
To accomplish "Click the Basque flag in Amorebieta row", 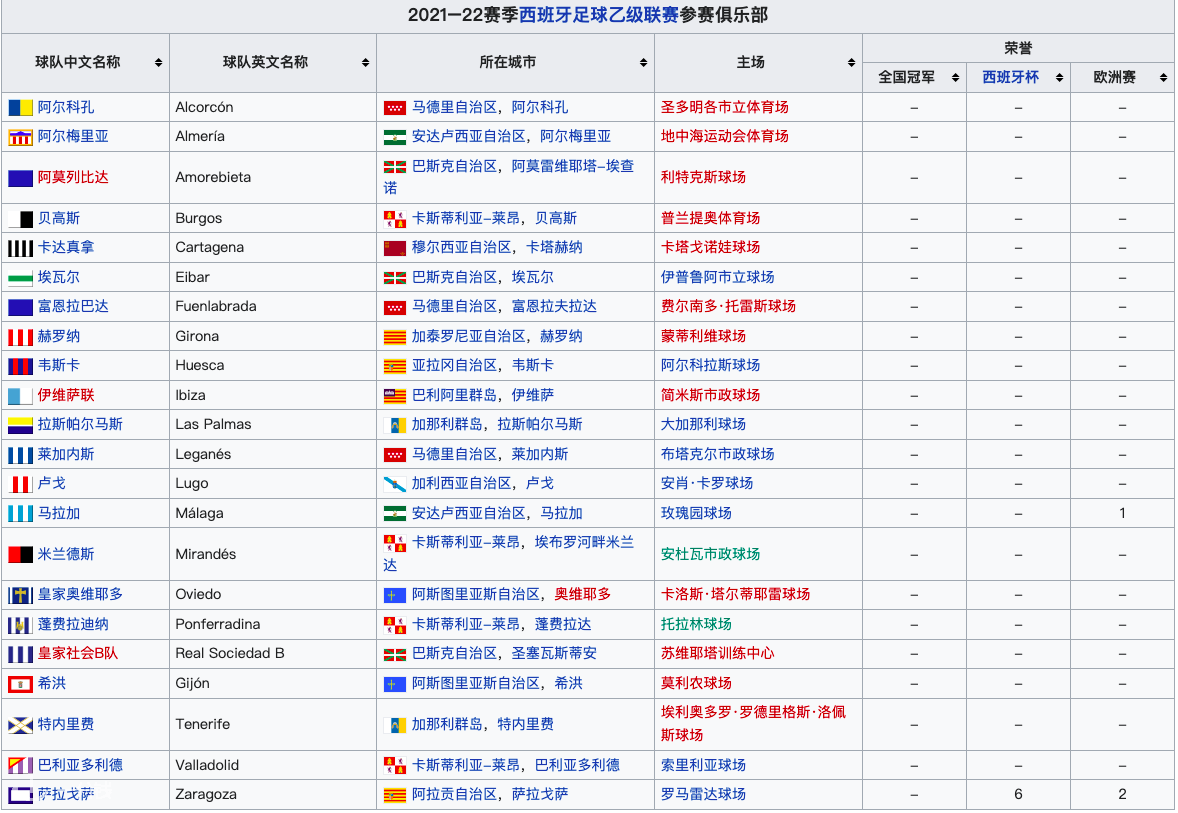I will 395,167.
